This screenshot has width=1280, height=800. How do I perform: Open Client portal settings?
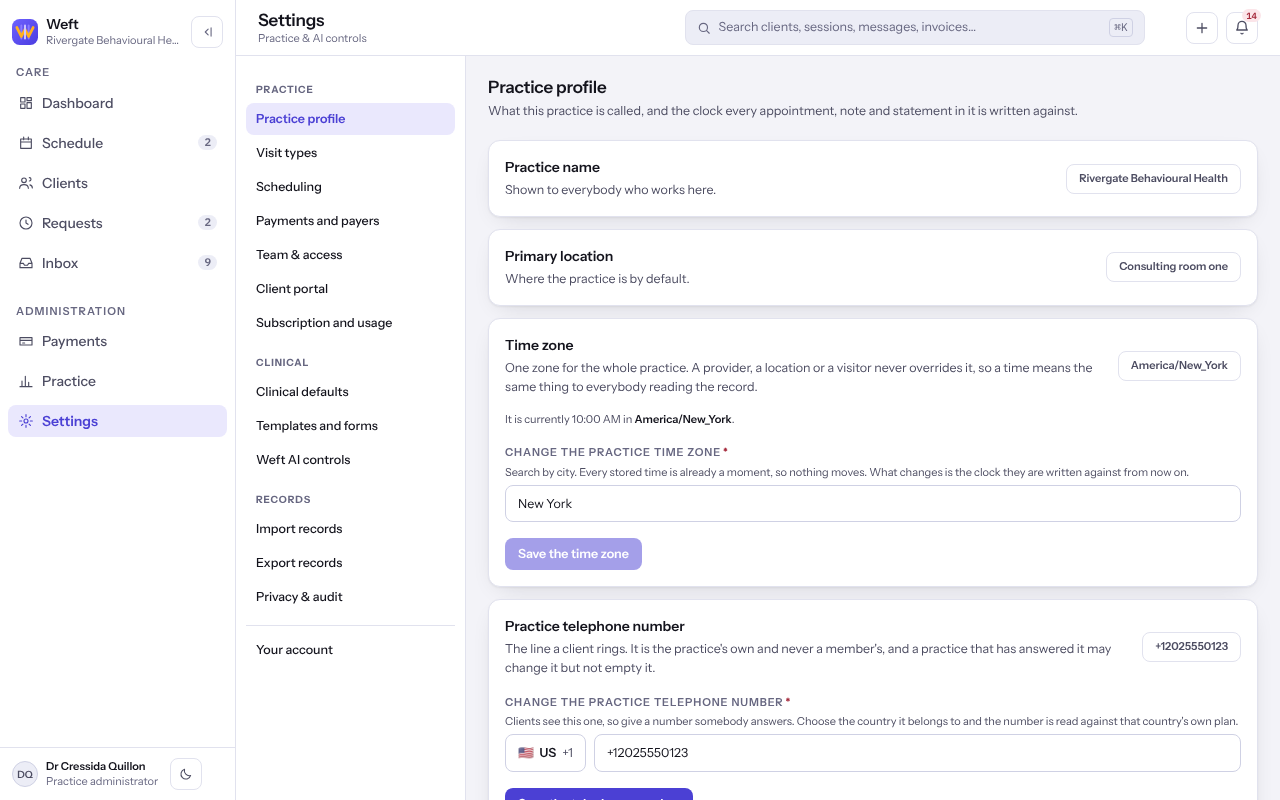coord(350,289)
